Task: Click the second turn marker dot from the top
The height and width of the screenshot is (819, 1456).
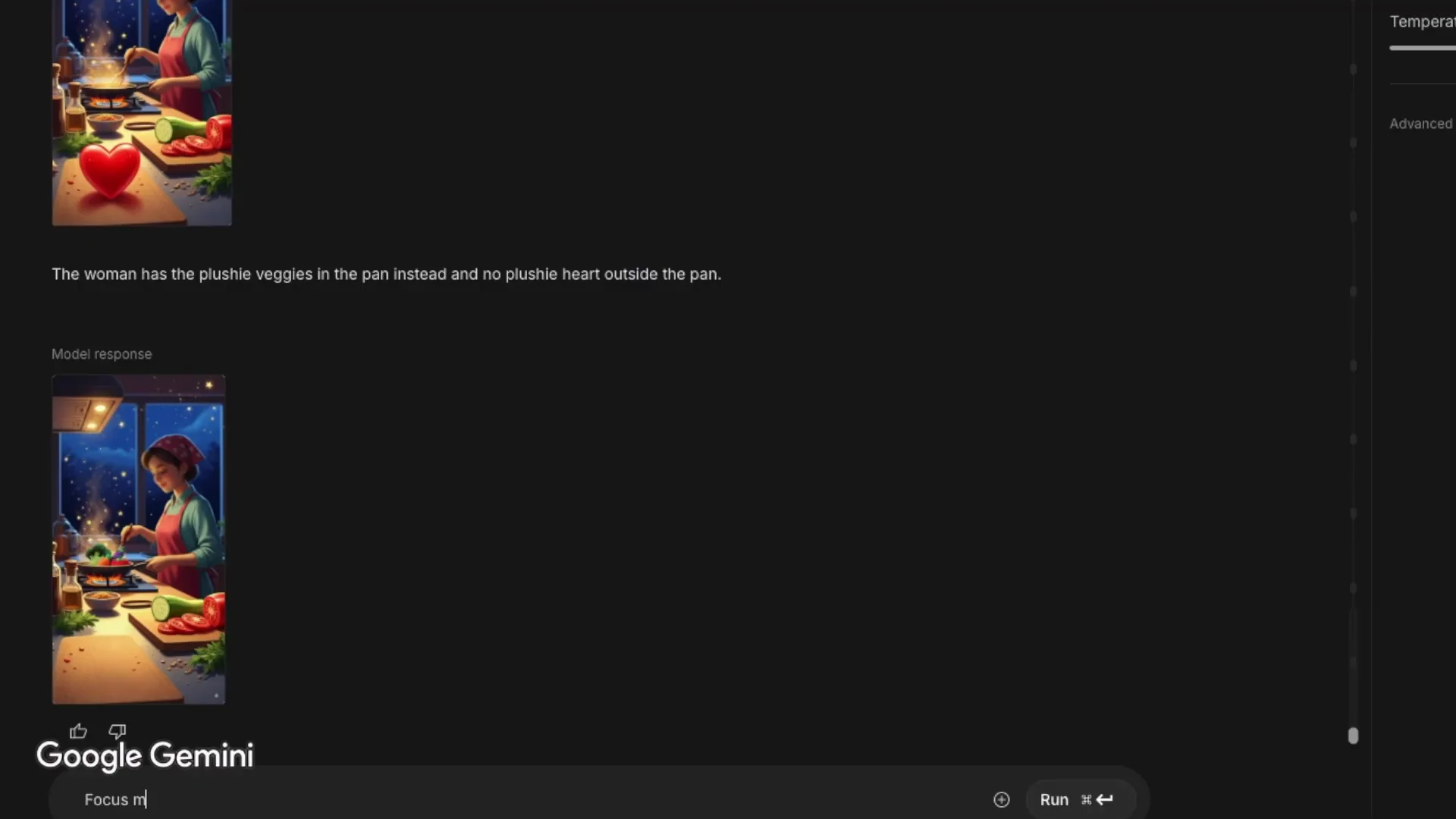Action: tap(1353, 143)
